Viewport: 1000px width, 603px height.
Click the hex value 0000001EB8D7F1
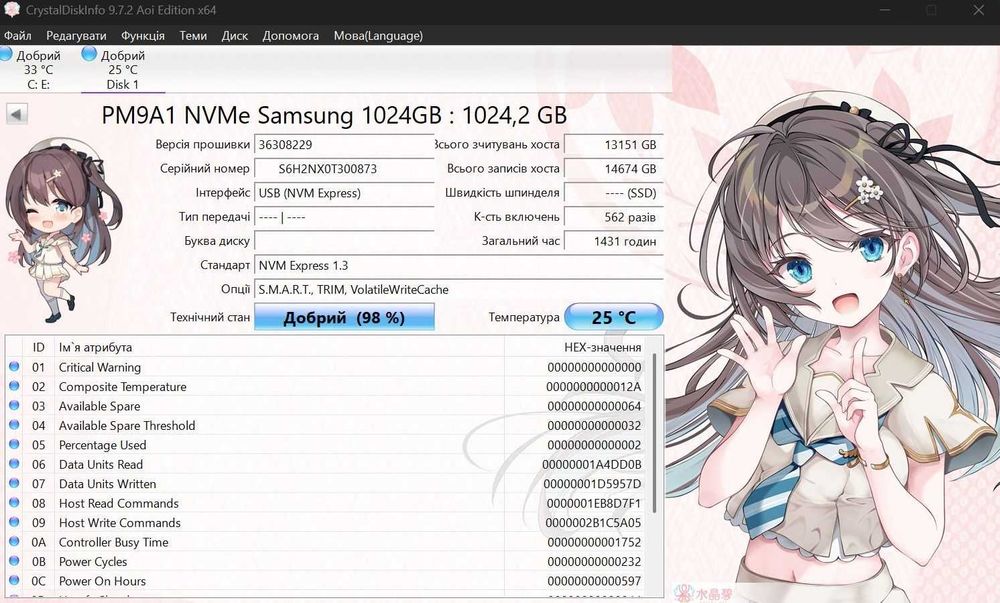594,504
